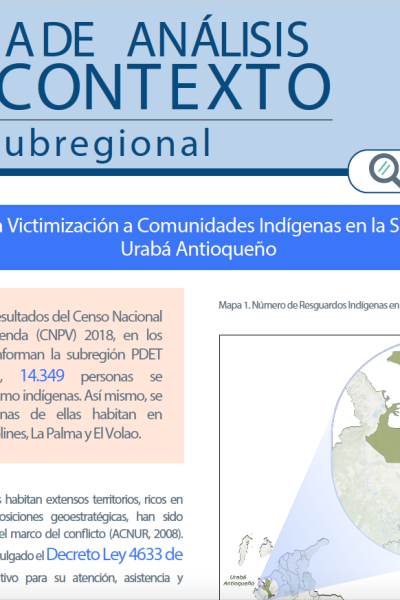The image size is (400, 600).
Task: Click 'Urabá Antioqueño' in the blue banner
Action: (x=198, y=249)
